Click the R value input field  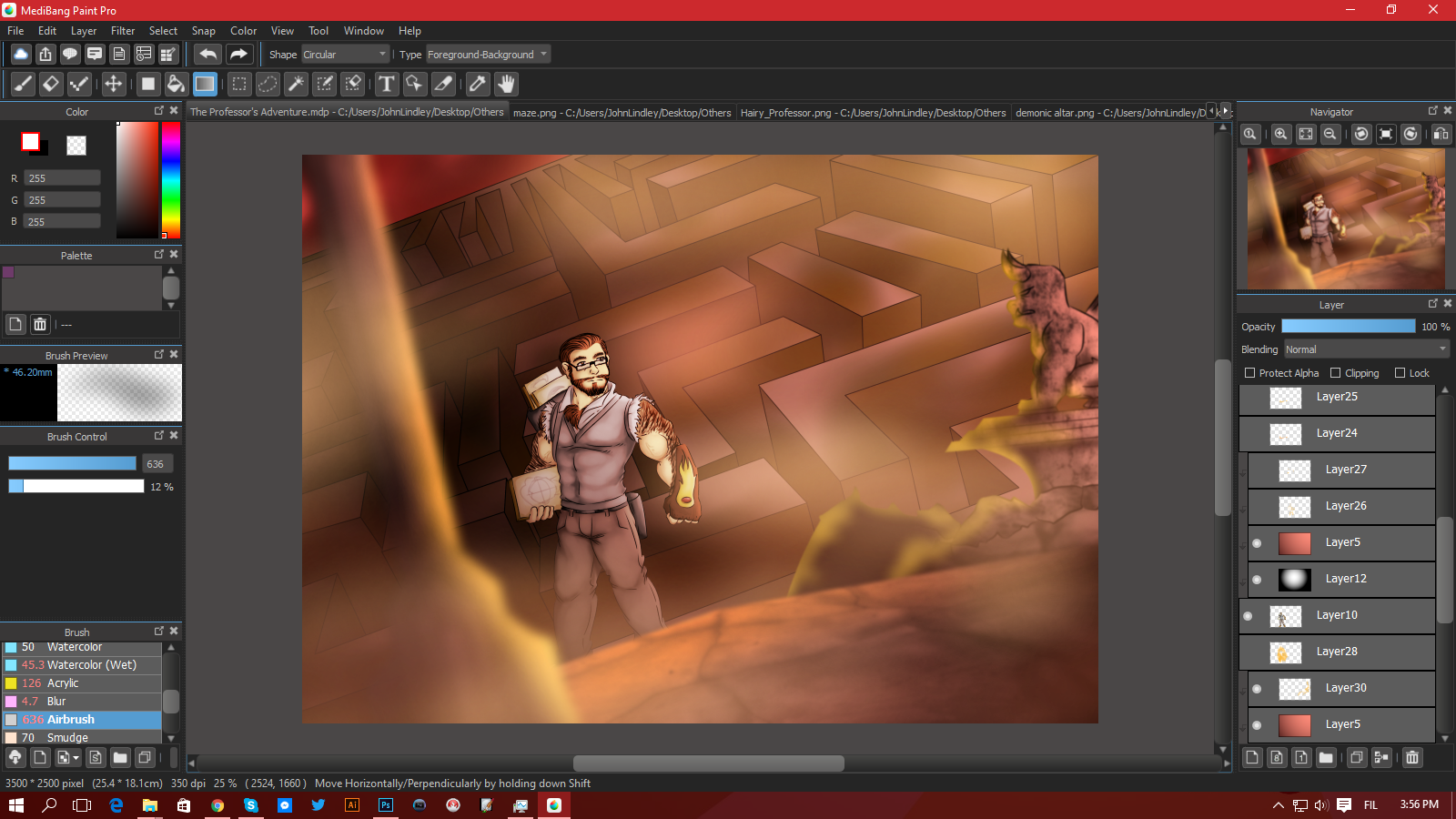63,178
